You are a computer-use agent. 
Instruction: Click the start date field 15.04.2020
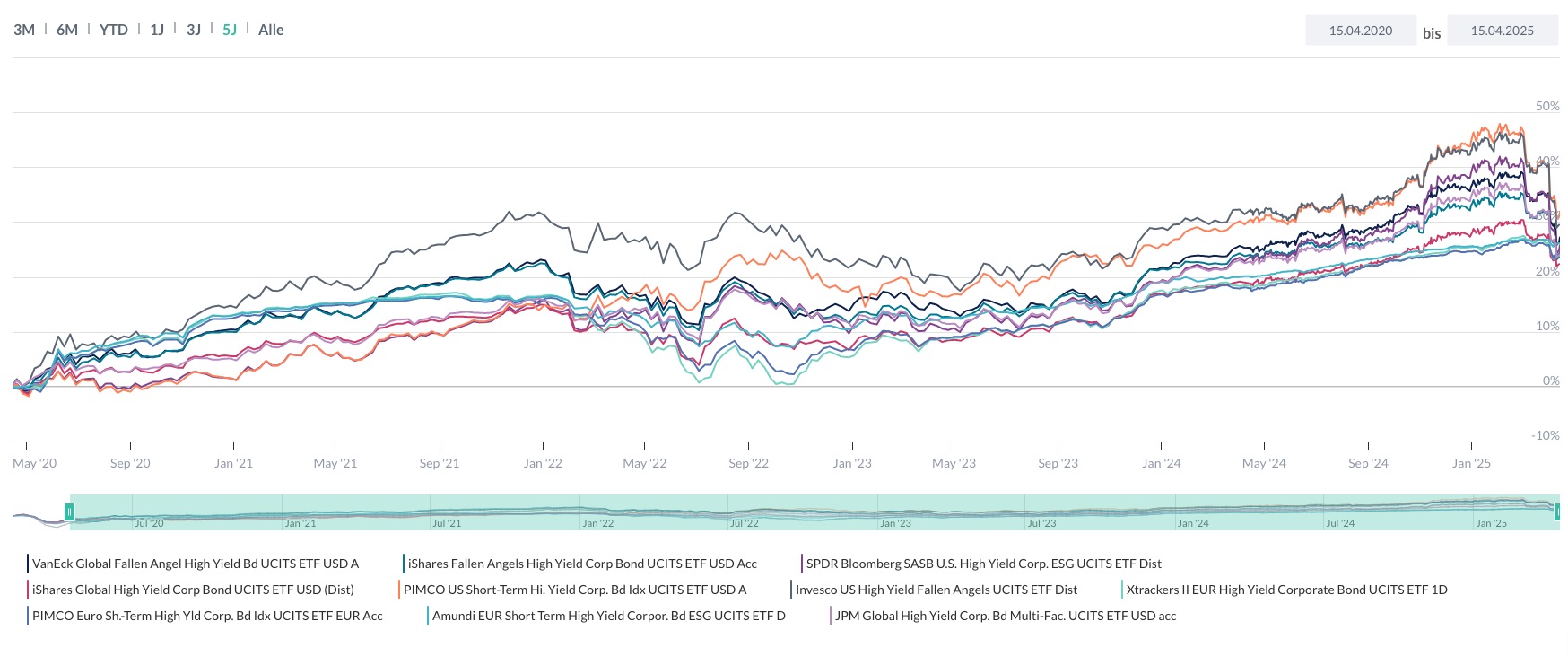coord(1360,30)
